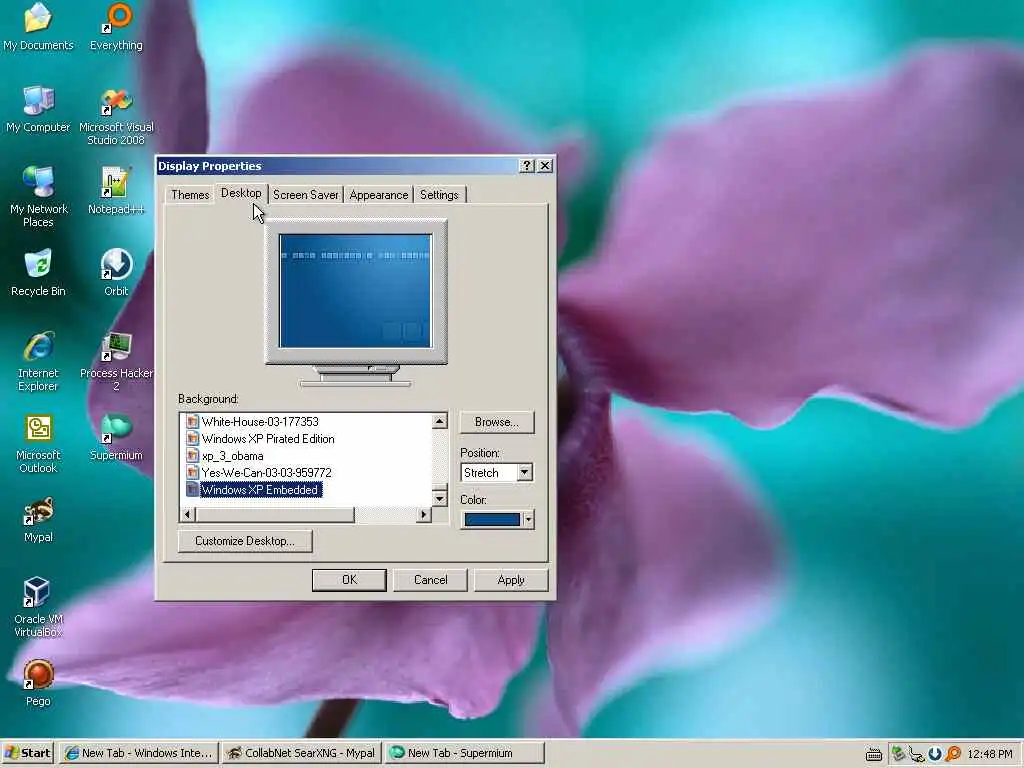Select the My Computer desktop icon
This screenshot has height=768, width=1024.
point(38,109)
